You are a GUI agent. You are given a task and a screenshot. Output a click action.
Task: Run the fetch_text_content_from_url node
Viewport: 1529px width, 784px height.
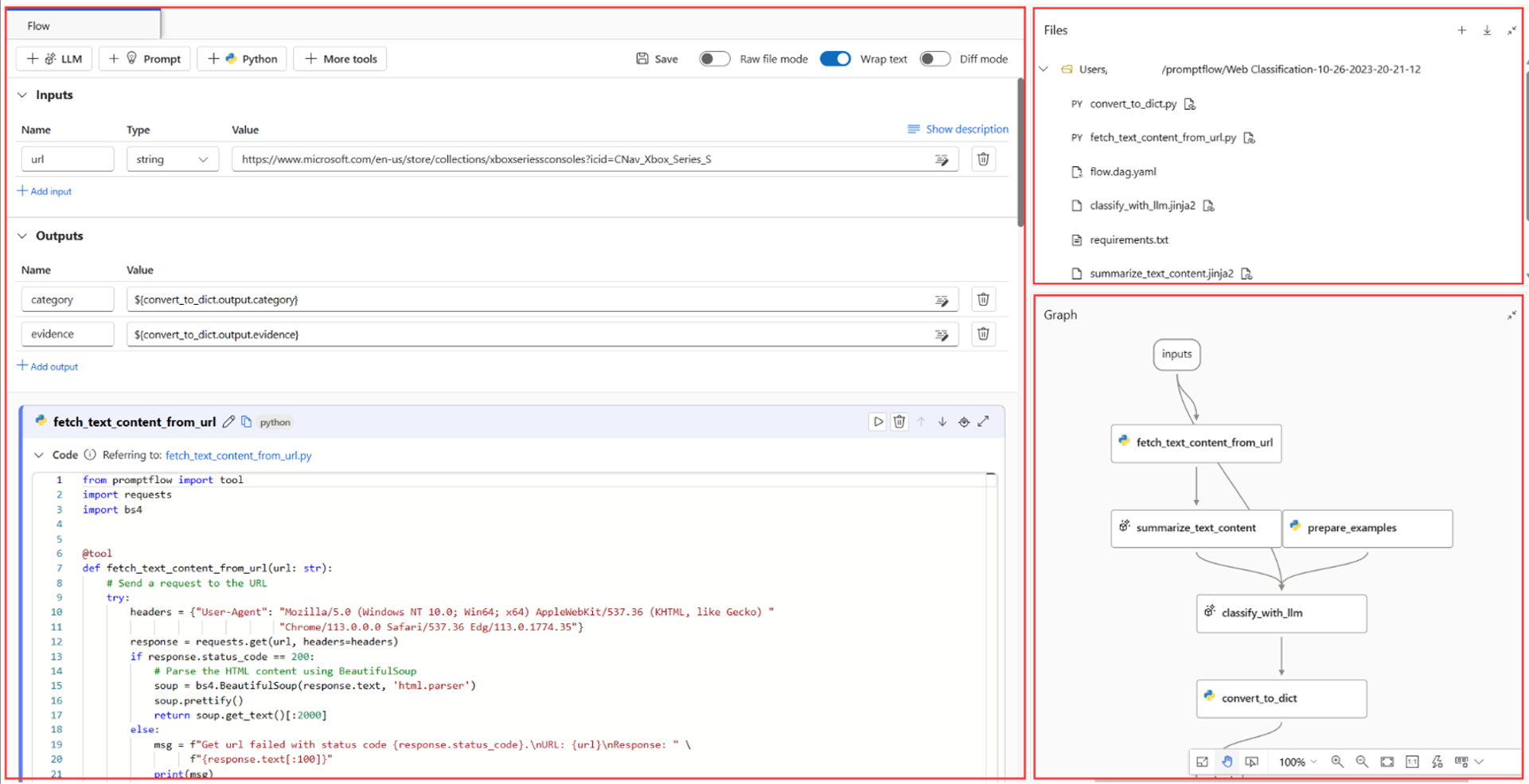pos(877,422)
